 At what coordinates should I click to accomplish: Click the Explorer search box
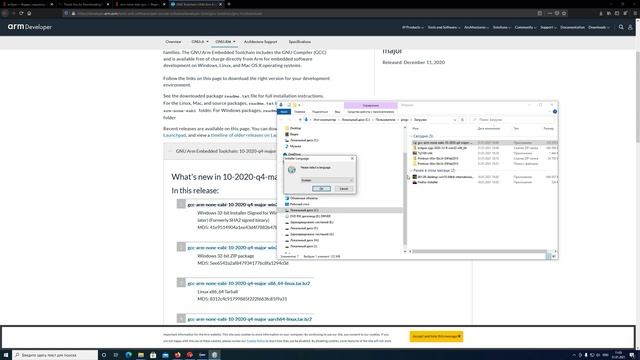coord(513,120)
